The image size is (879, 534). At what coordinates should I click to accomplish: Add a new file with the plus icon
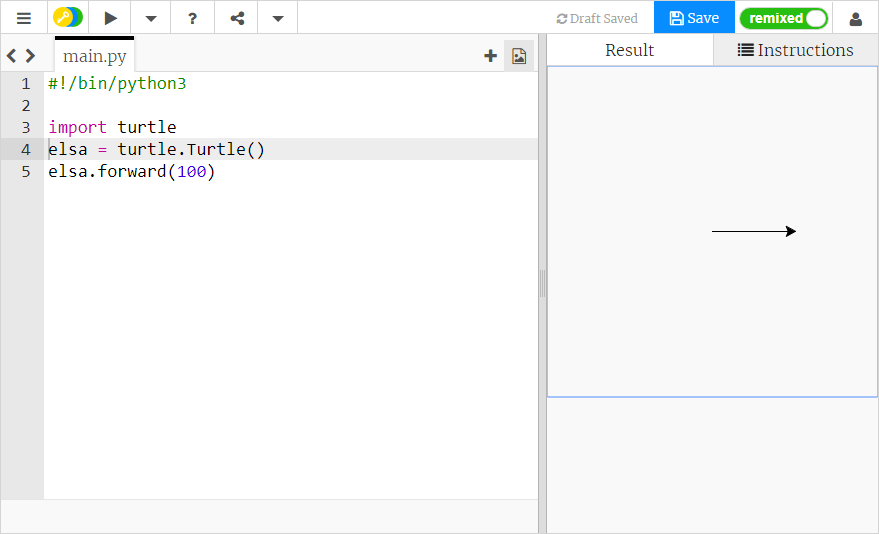click(x=490, y=56)
